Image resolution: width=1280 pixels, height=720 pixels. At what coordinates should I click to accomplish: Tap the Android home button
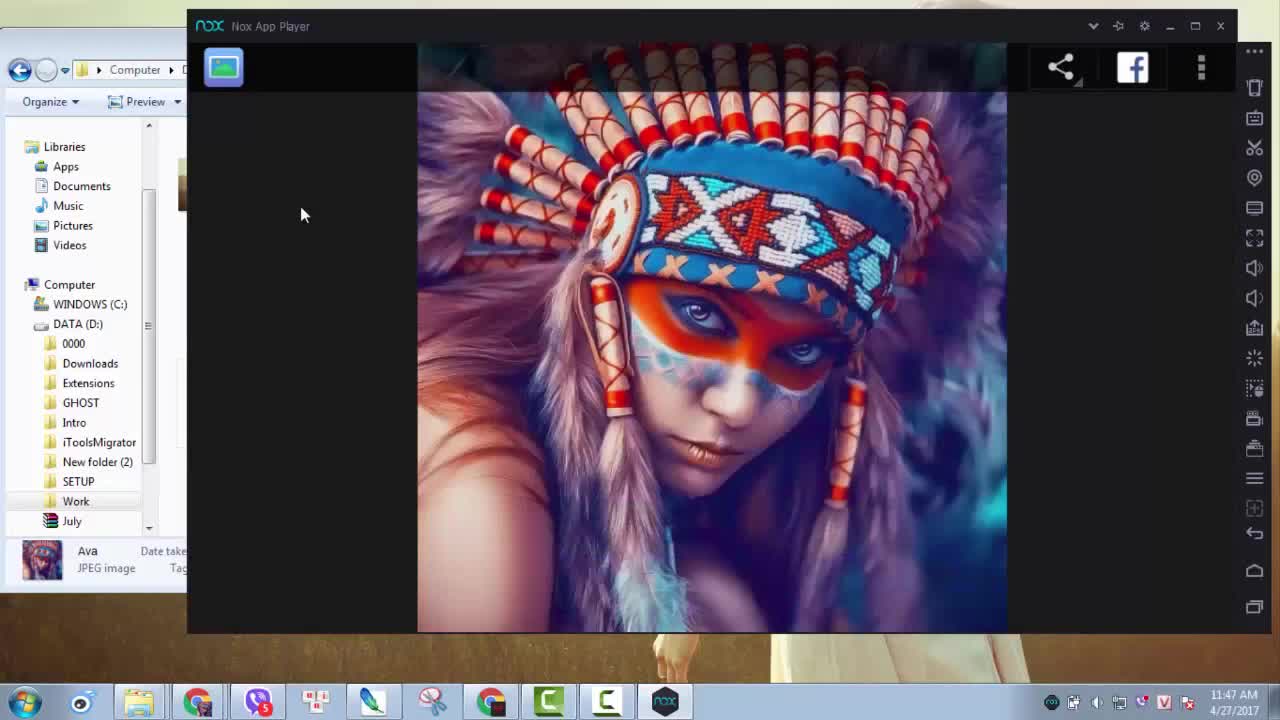tap(1254, 571)
